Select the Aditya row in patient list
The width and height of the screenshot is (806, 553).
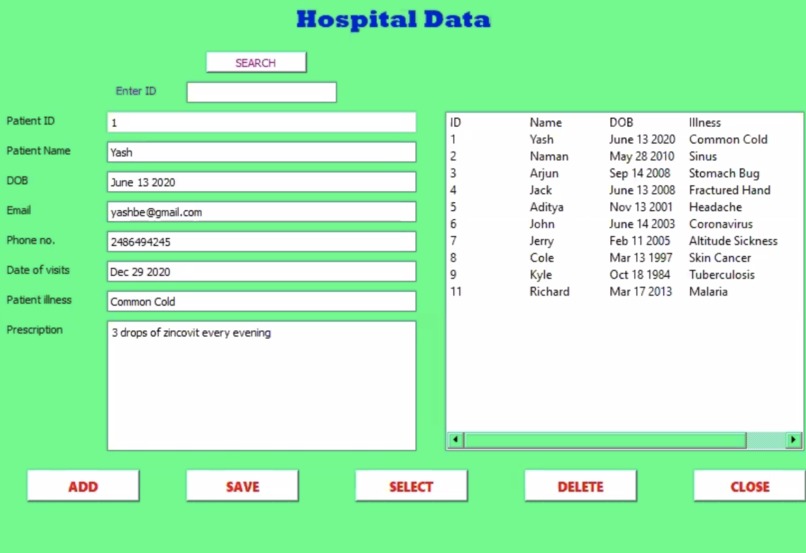click(x=624, y=207)
